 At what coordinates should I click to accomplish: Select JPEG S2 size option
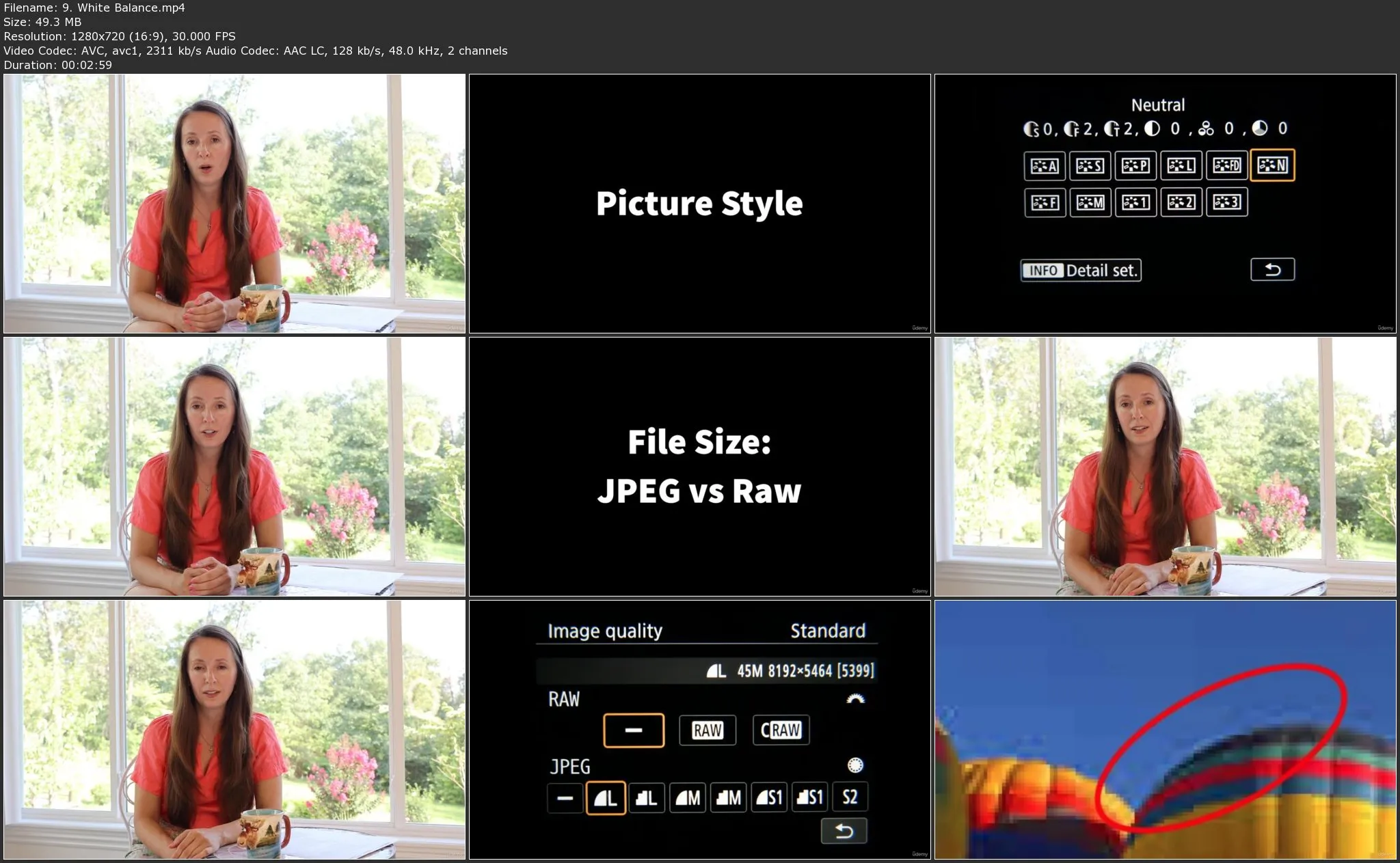[x=850, y=797]
